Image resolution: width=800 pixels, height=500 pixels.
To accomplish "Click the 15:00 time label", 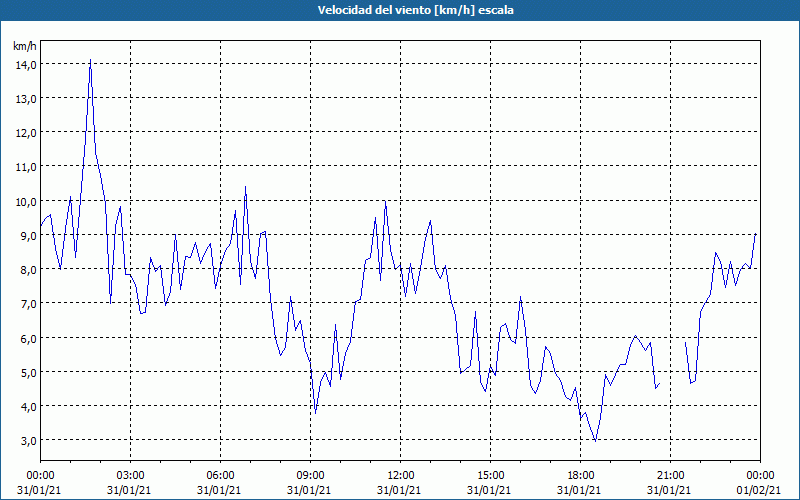I will tap(491, 476).
